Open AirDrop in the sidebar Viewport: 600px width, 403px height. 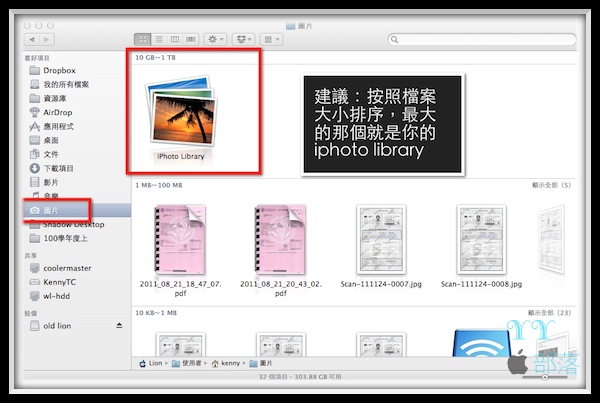pyautogui.click(x=51, y=112)
